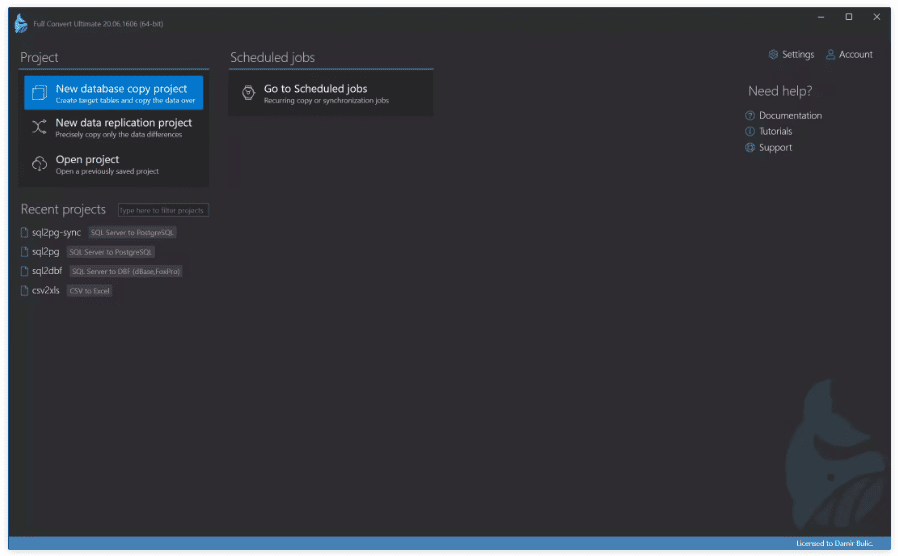This screenshot has height=556, width=898.
Task: Open the Support link
Action: (x=769, y=147)
